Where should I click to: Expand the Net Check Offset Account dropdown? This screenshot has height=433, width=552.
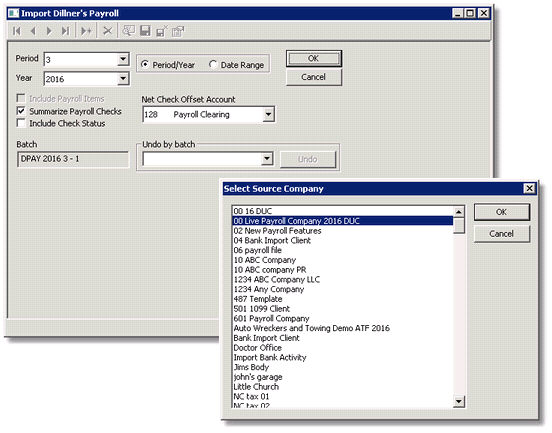[268, 114]
